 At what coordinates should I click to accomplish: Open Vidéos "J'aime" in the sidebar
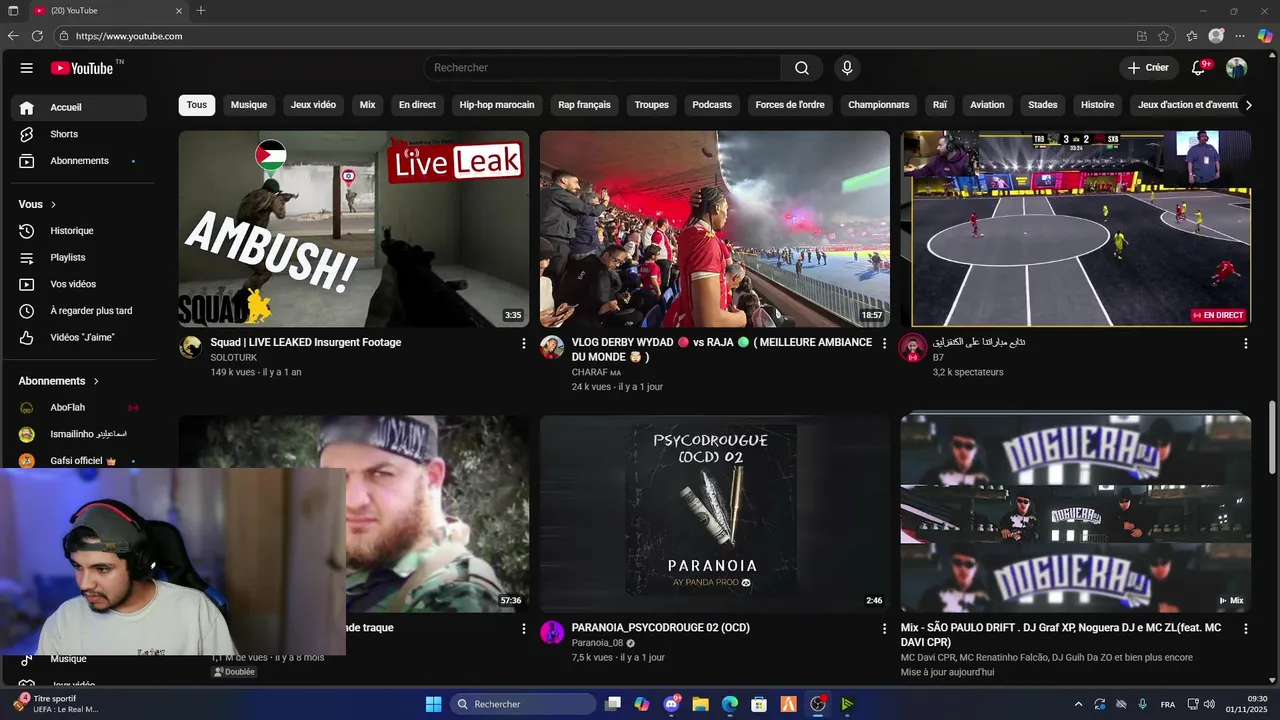78,338
